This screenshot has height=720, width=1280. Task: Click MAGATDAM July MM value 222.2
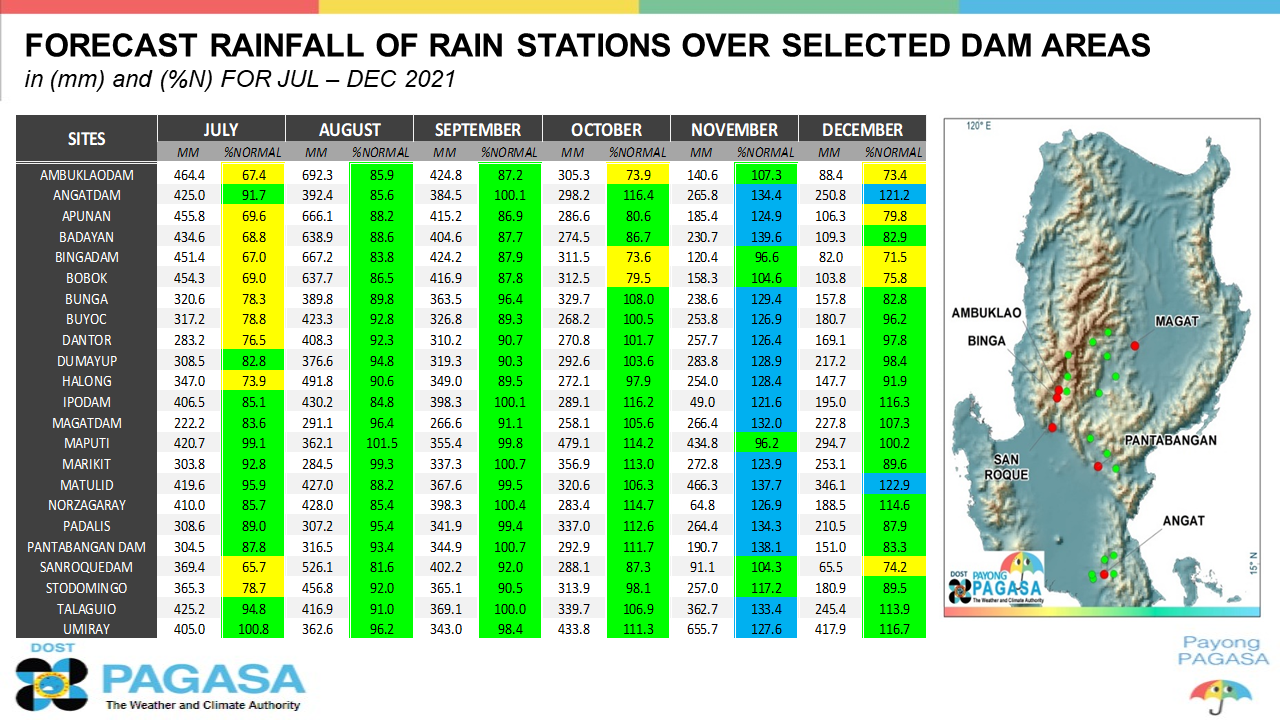point(189,423)
